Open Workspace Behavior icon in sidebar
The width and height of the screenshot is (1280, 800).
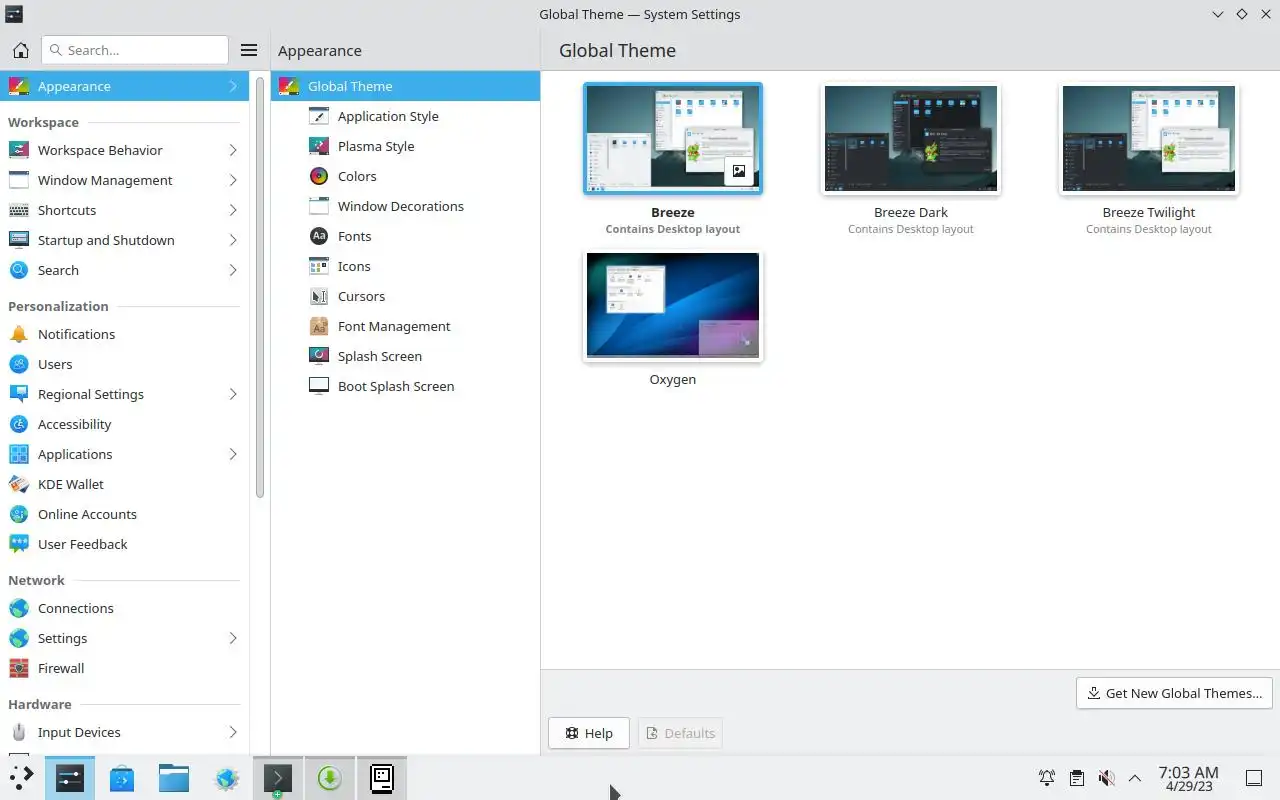(x=19, y=150)
